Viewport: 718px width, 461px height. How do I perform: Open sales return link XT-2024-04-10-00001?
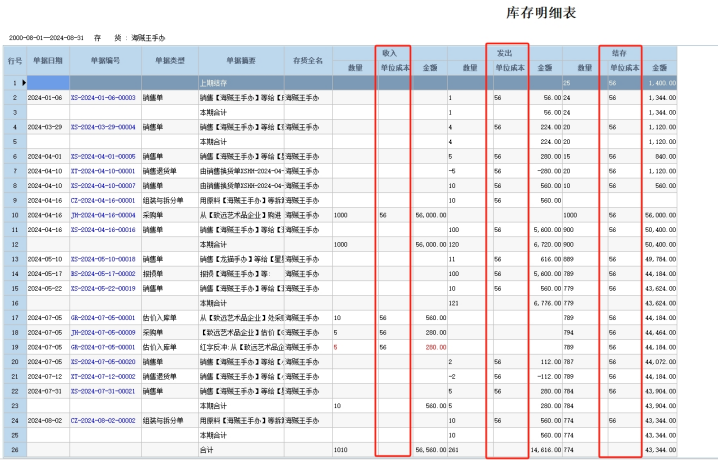103,171
